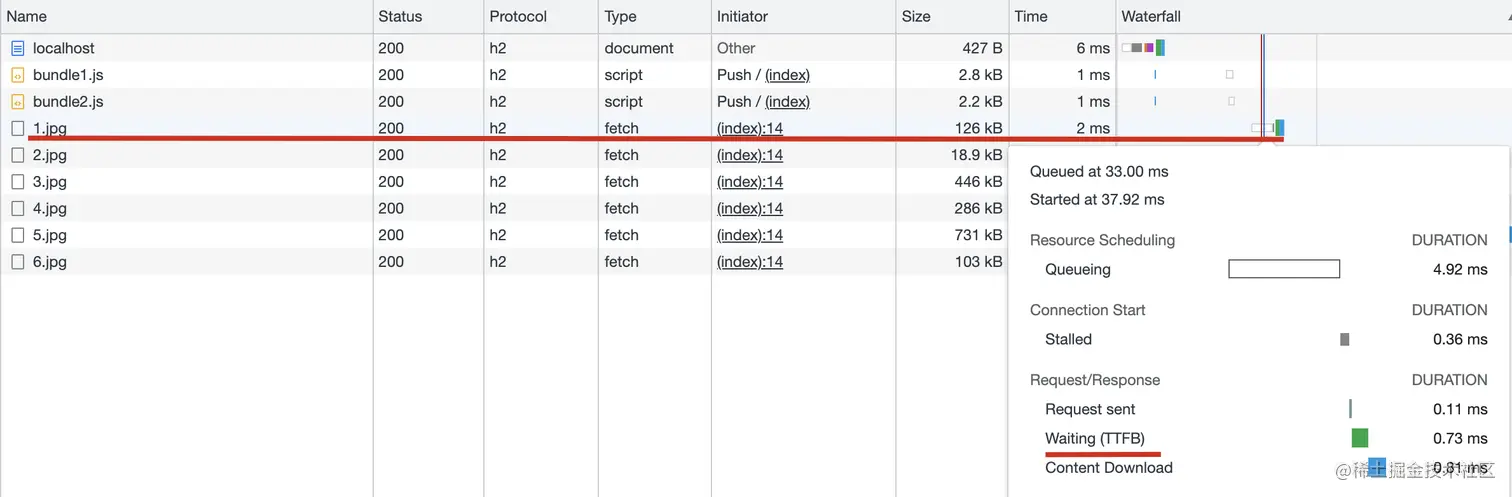Click the bundle2.js script icon
The width and height of the screenshot is (1512, 497).
click(17, 102)
